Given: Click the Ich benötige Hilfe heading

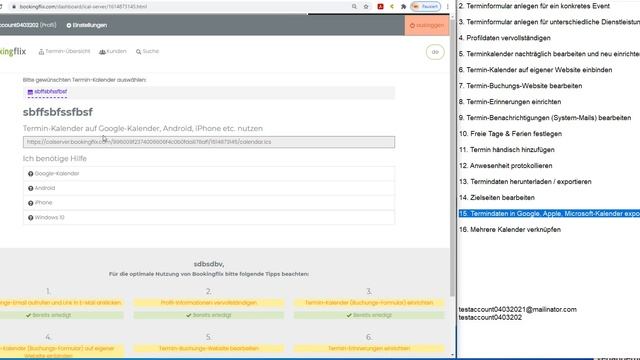Looking at the screenshot, I should tap(55, 158).
